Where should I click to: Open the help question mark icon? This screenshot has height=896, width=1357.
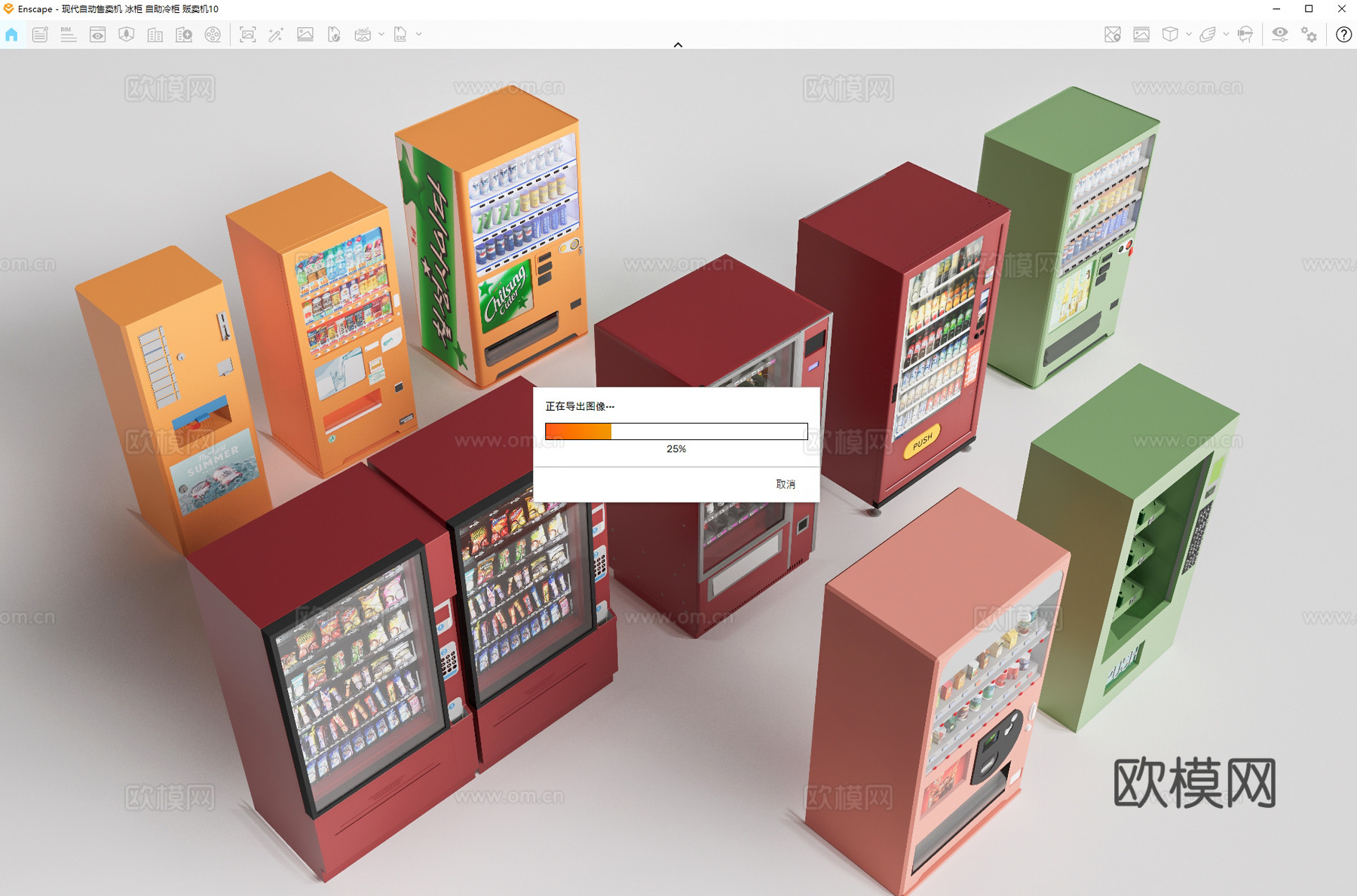[x=1343, y=35]
